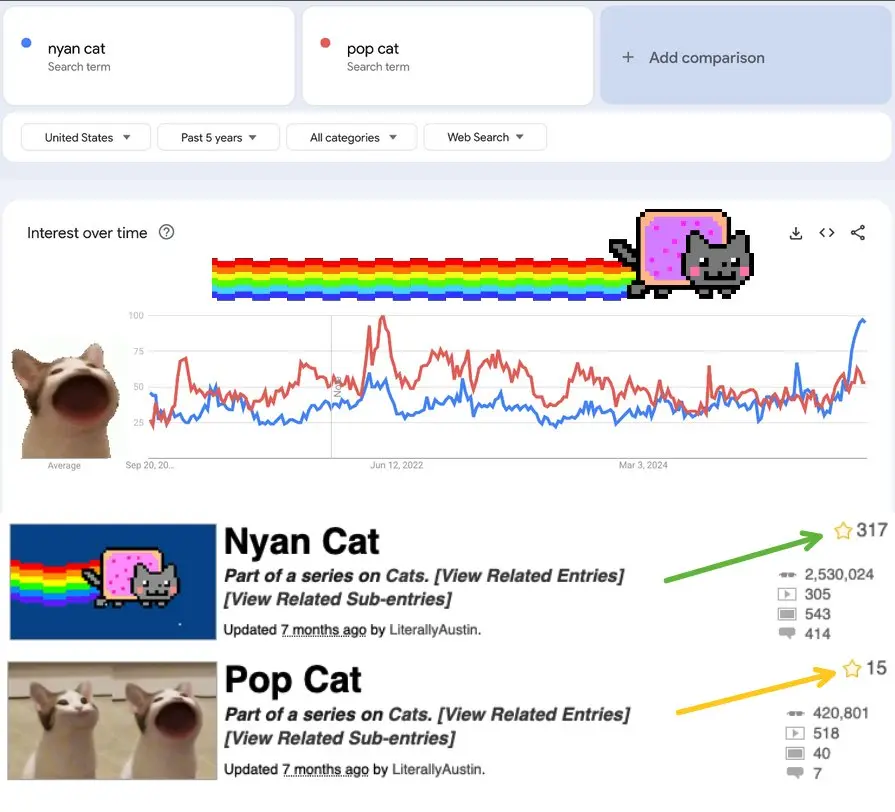The image size is (895, 812).
Task: Click View Related Sub-entries under Pop Cat
Action: click(340, 738)
